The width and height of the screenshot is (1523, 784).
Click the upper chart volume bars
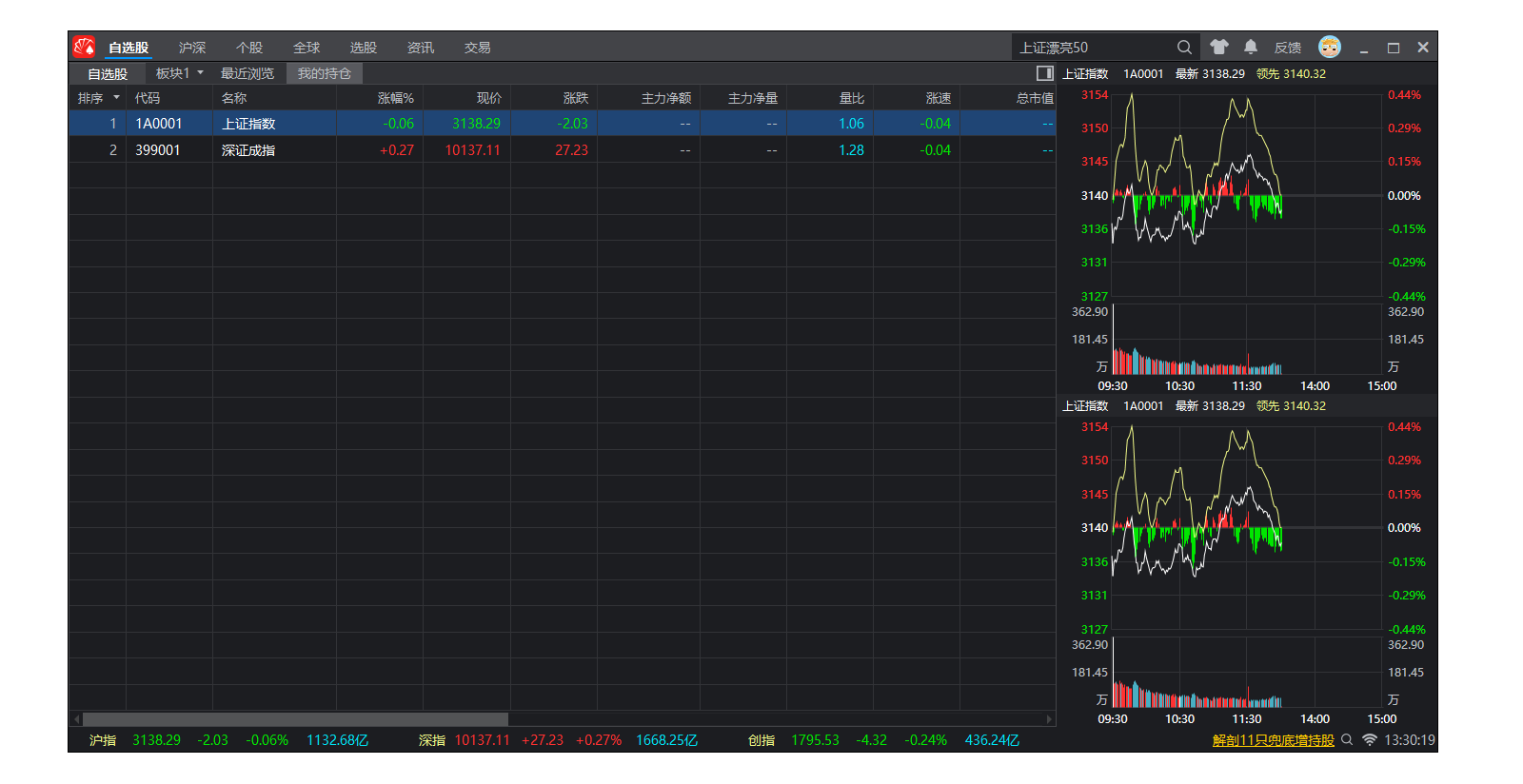click(1247, 341)
